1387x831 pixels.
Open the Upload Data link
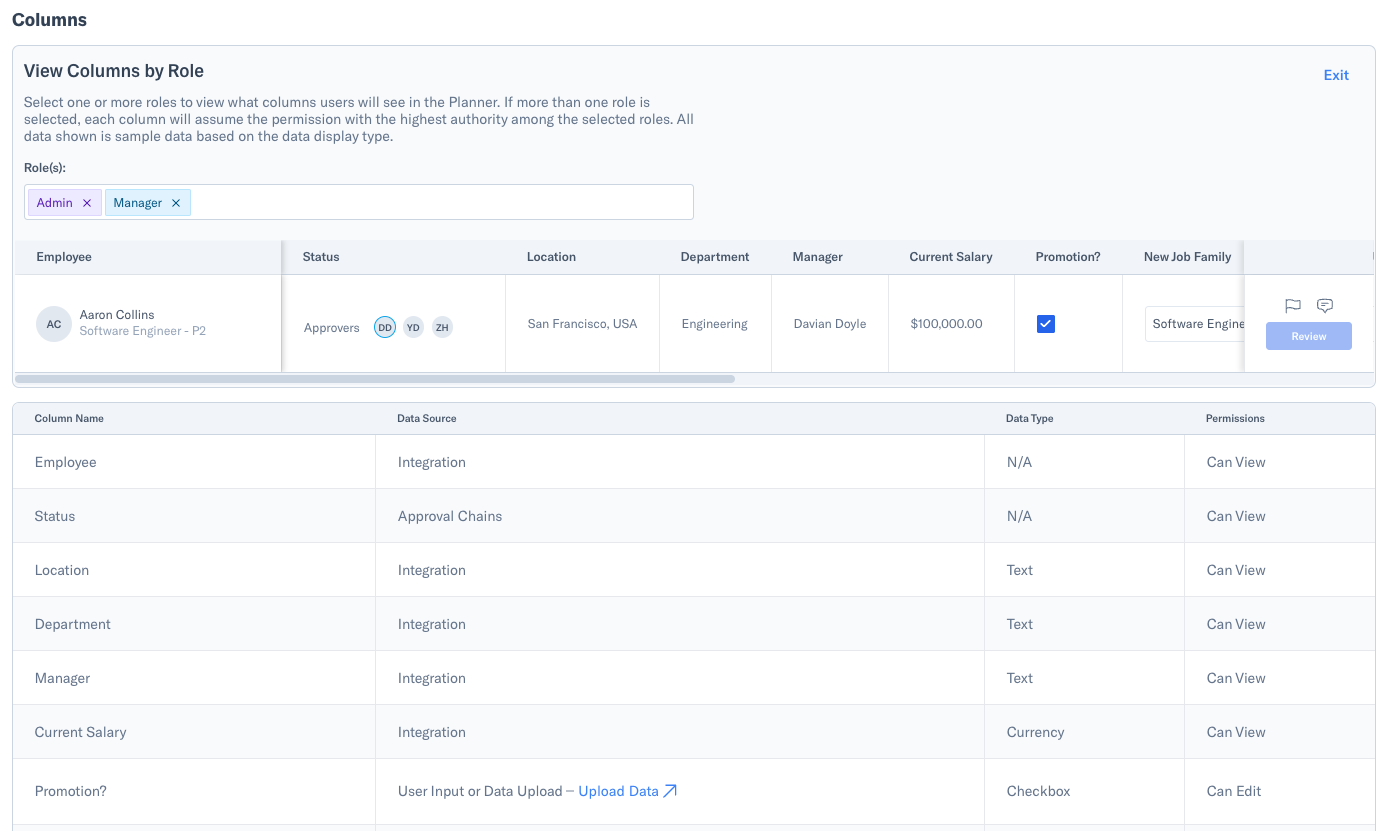pyautogui.click(x=617, y=790)
